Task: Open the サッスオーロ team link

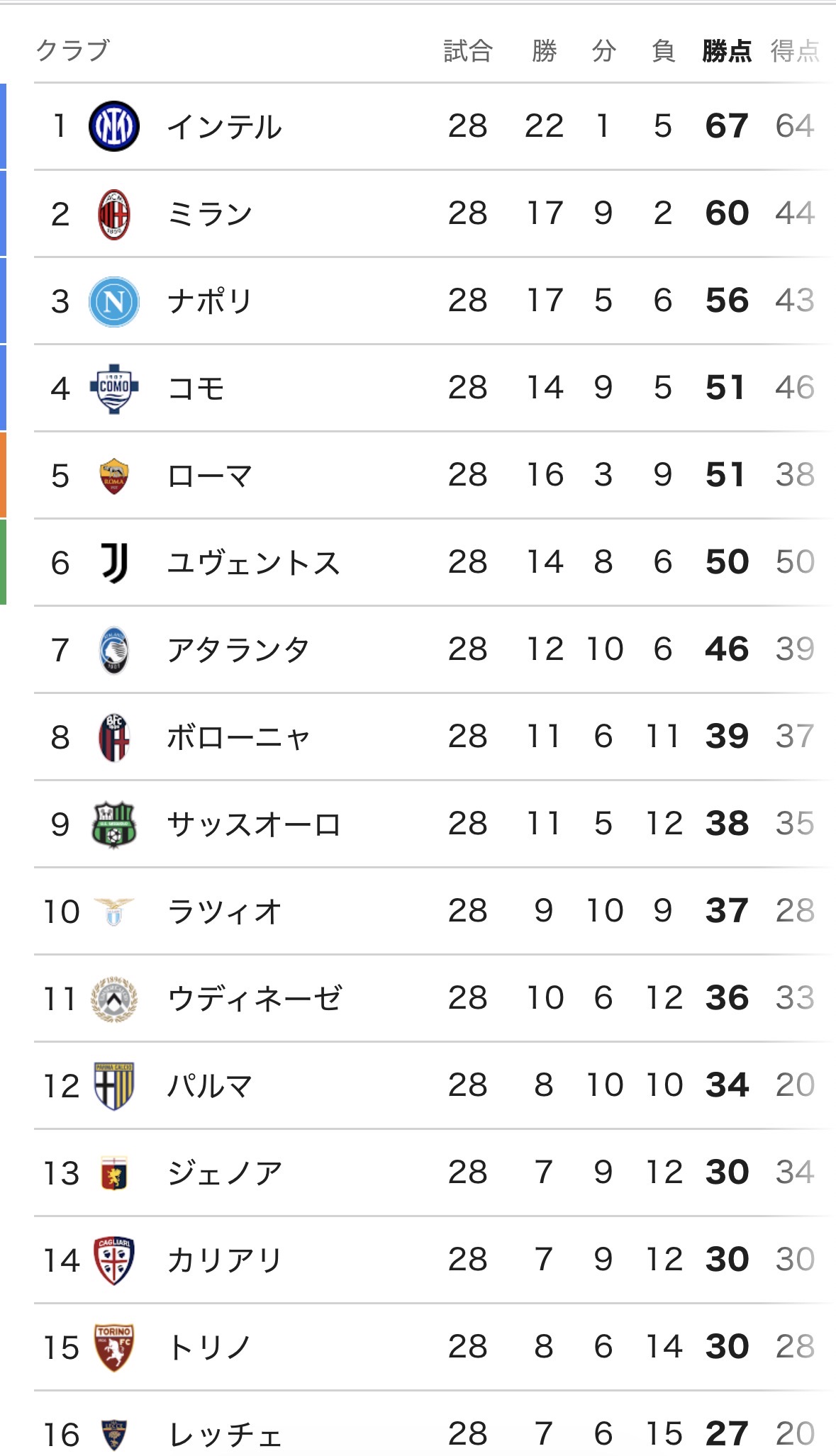Action: click(254, 824)
